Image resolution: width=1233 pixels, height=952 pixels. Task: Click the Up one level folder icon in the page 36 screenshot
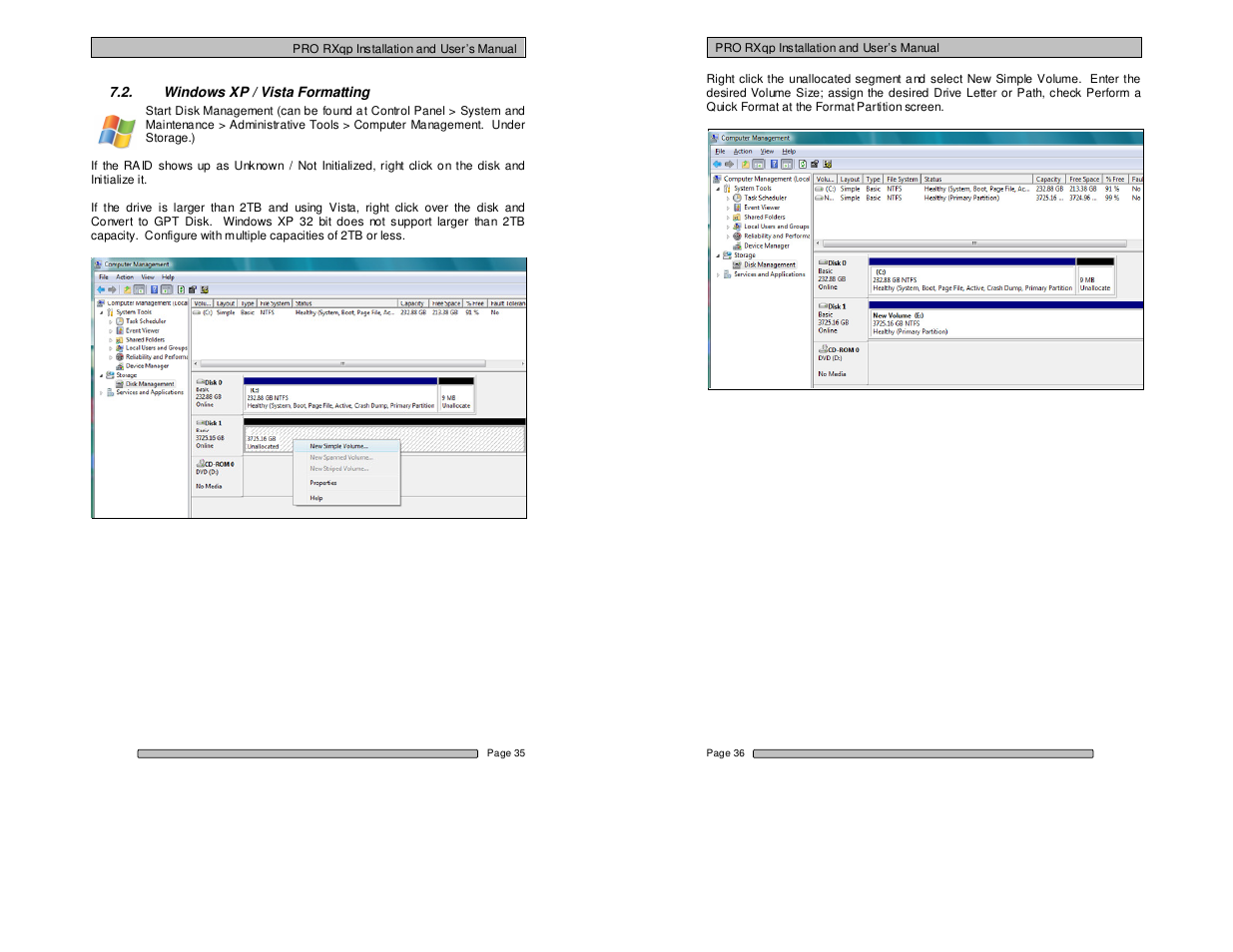pyautogui.click(x=745, y=164)
